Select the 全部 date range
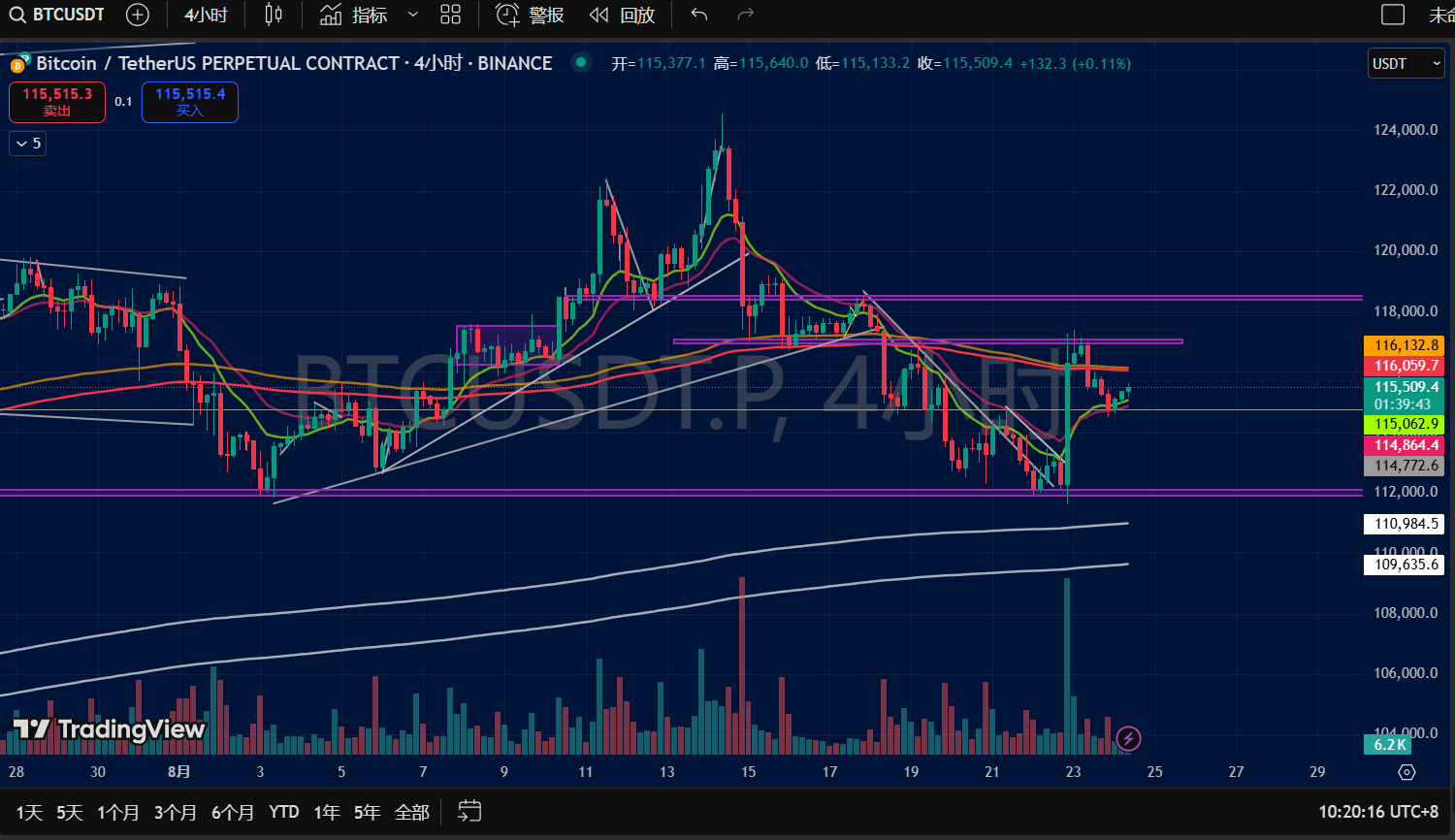 tap(411, 812)
